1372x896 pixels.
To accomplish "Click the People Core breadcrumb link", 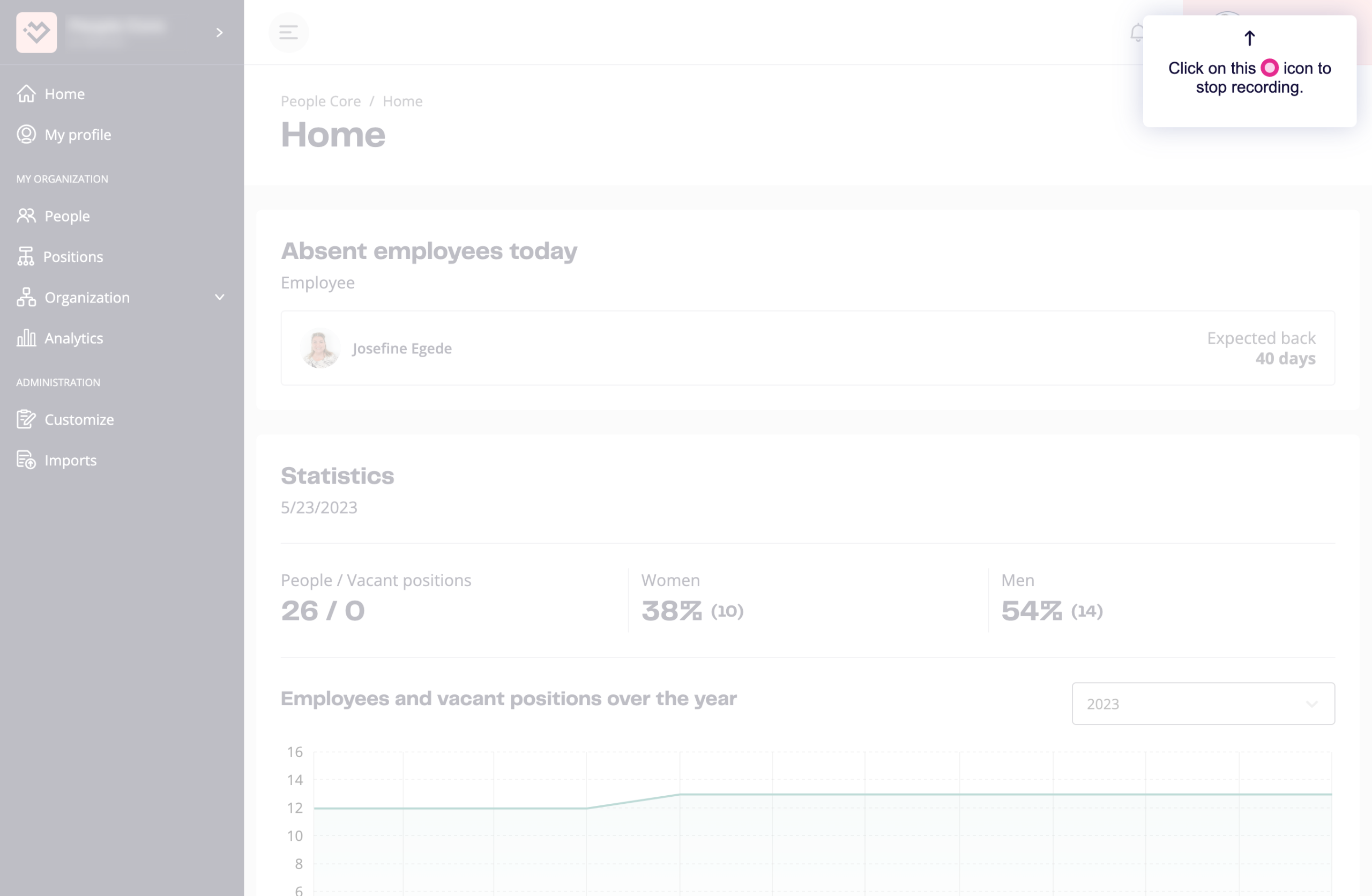I will pos(320,101).
